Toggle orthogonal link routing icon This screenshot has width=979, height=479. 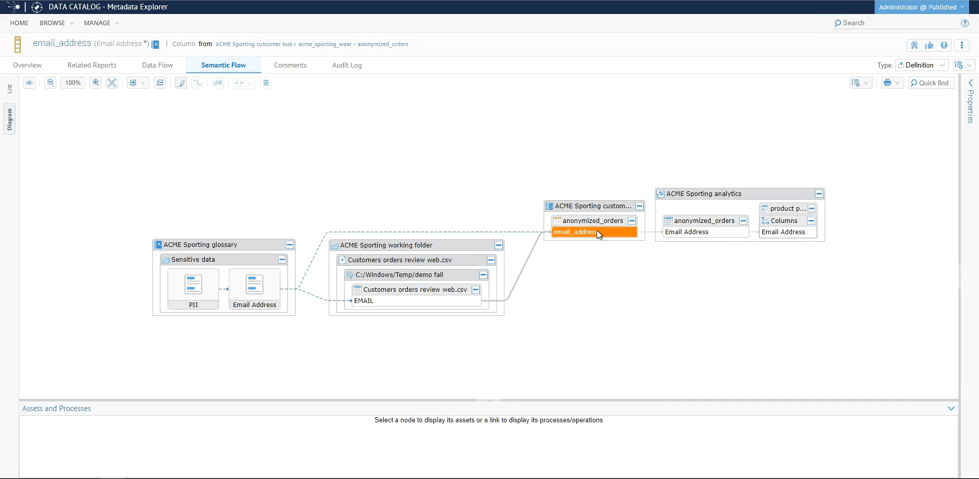point(197,82)
